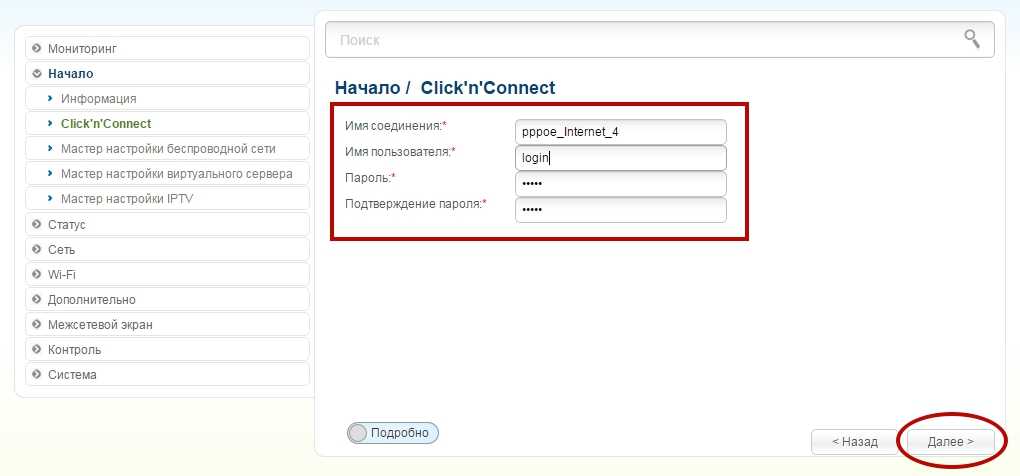
Task: Select Click'n'Connect in the sidebar
Action: point(106,124)
